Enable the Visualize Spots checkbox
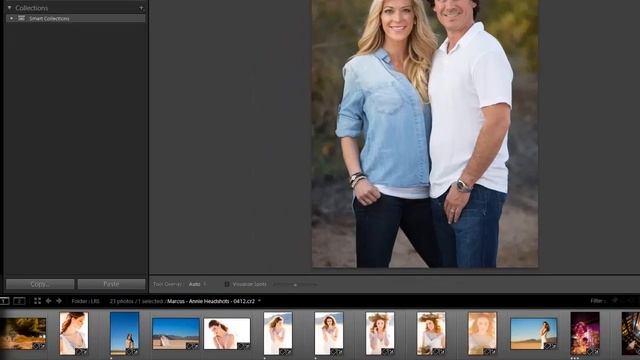640x360 pixels. pos(227,284)
